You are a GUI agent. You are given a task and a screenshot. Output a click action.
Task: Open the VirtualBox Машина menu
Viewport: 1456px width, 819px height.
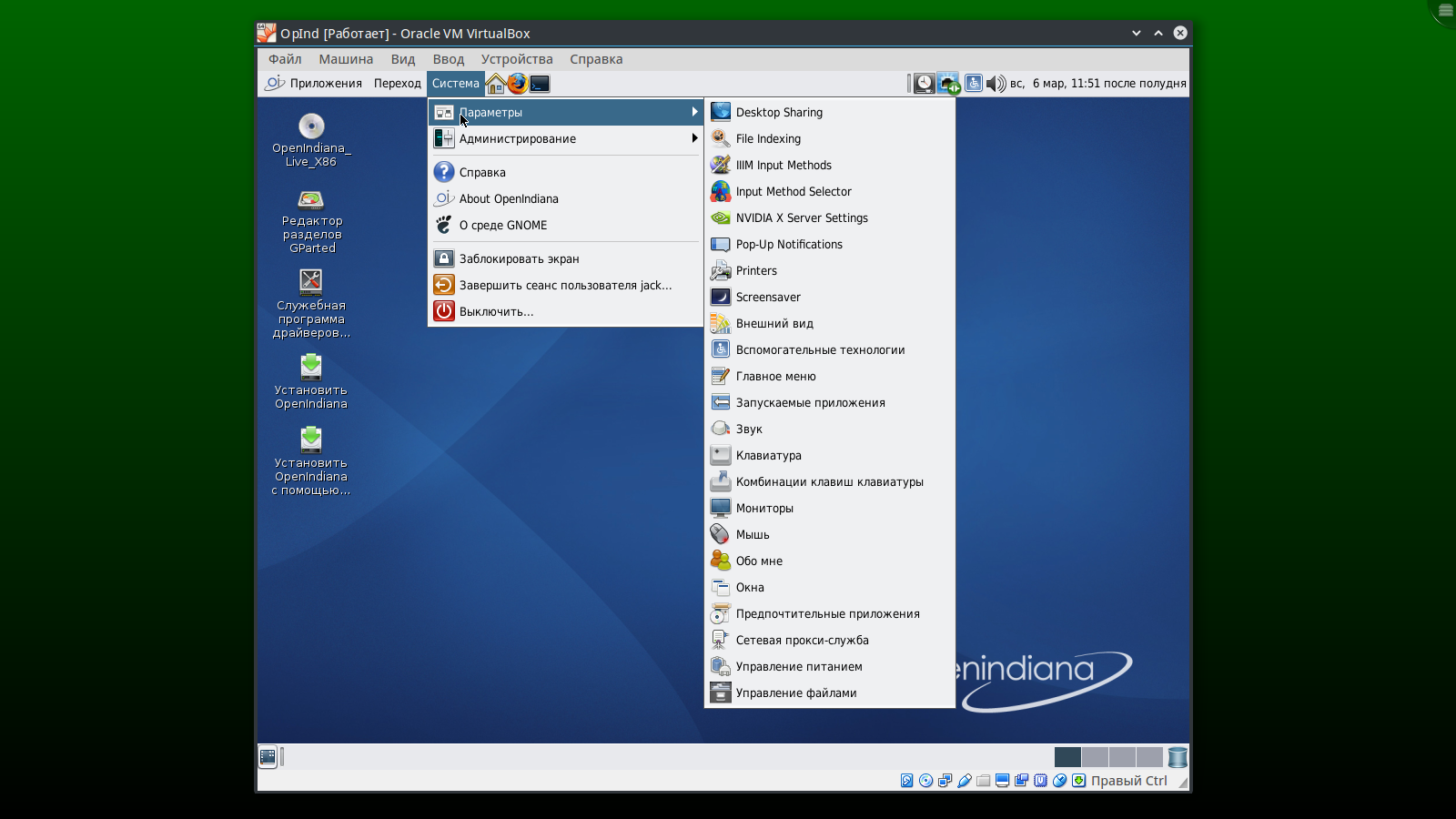(346, 59)
